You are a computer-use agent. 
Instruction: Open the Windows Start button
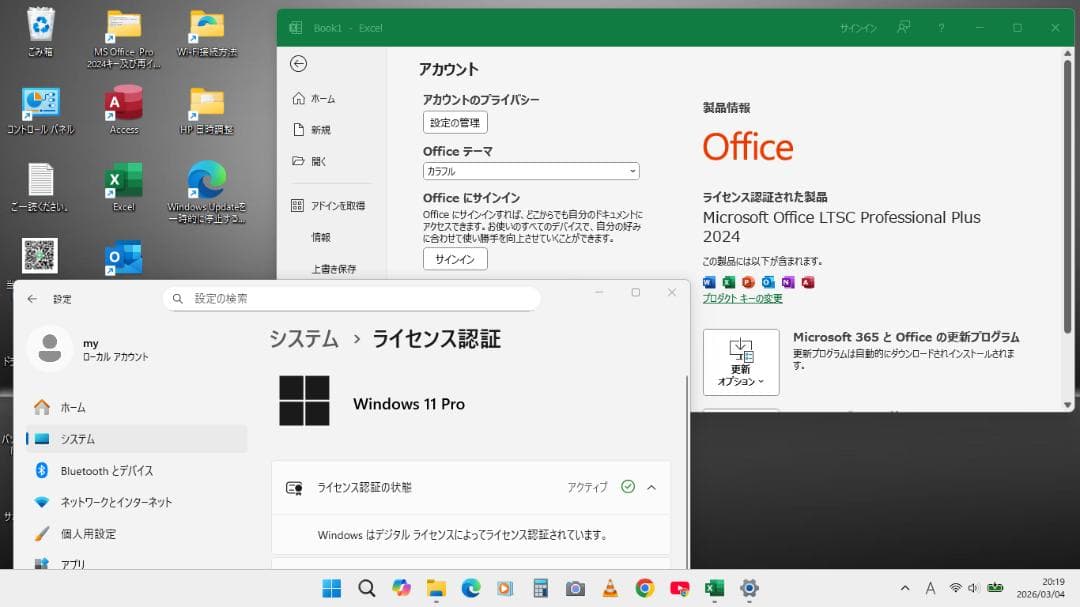(x=332, y=588)
